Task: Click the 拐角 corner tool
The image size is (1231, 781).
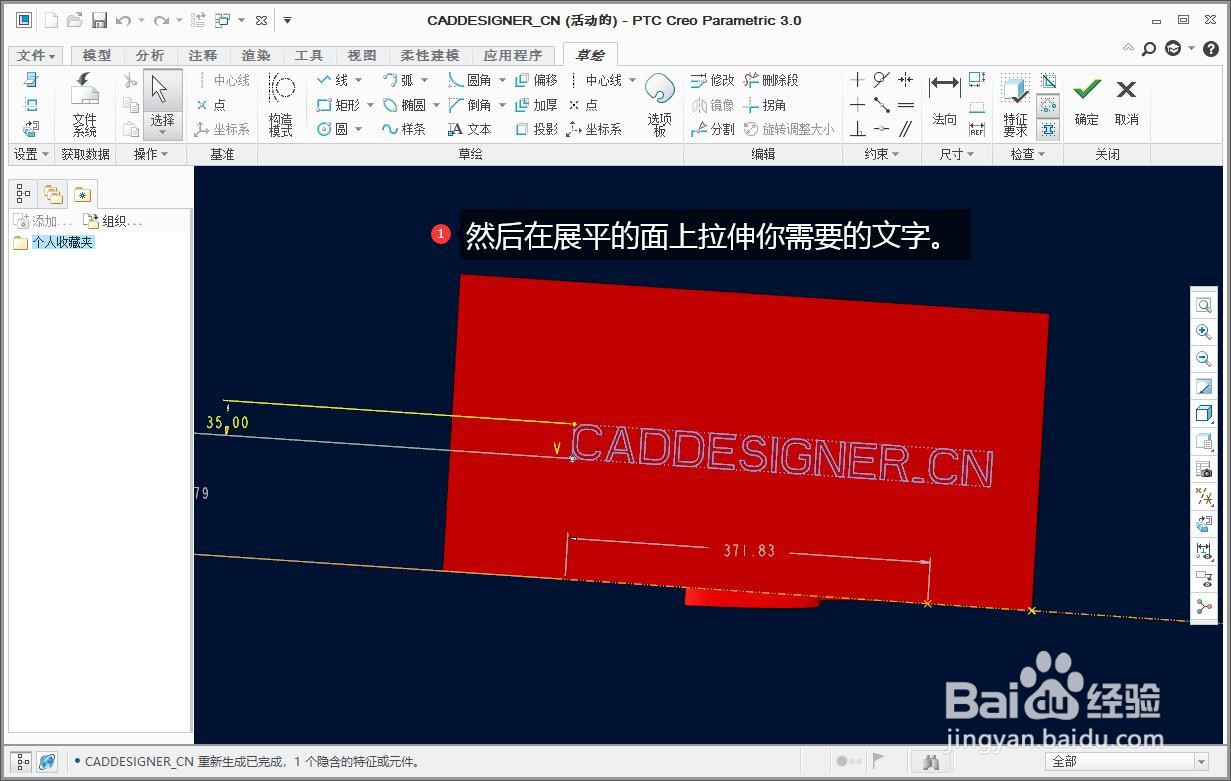Action: click(x=765, y=105)
